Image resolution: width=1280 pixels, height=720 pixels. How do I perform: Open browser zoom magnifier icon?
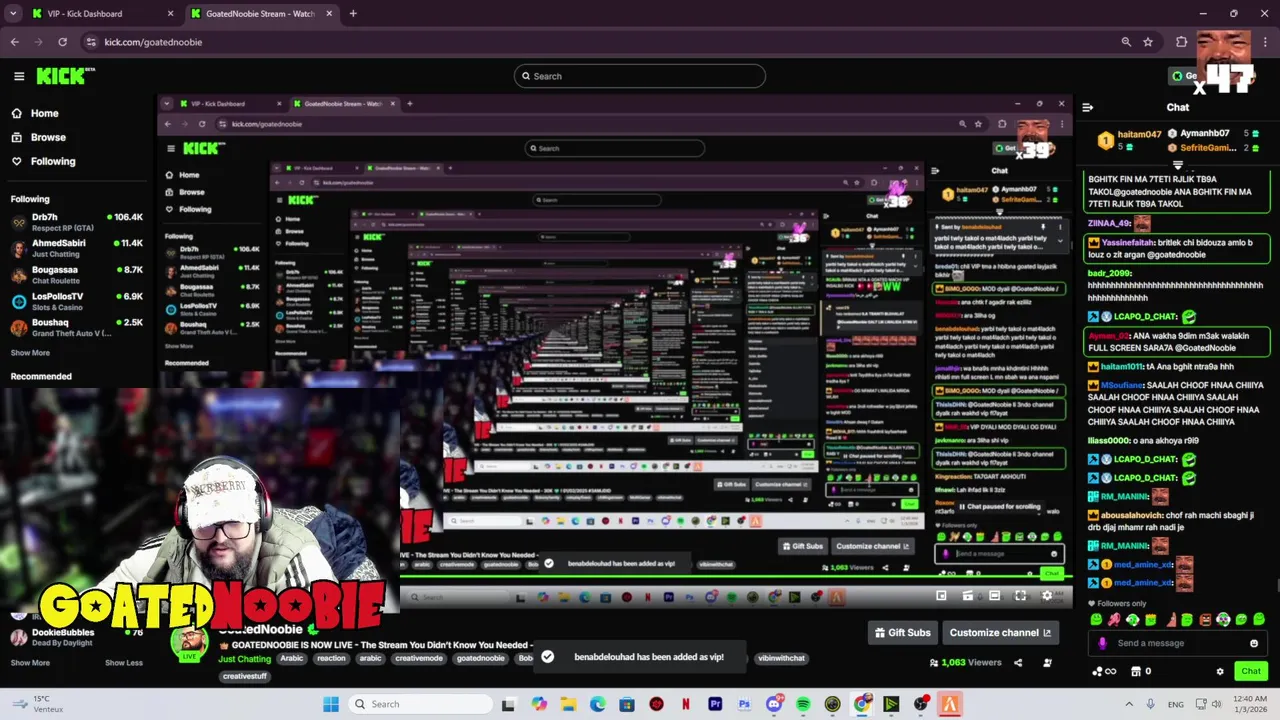click(x=1126, y=42)
